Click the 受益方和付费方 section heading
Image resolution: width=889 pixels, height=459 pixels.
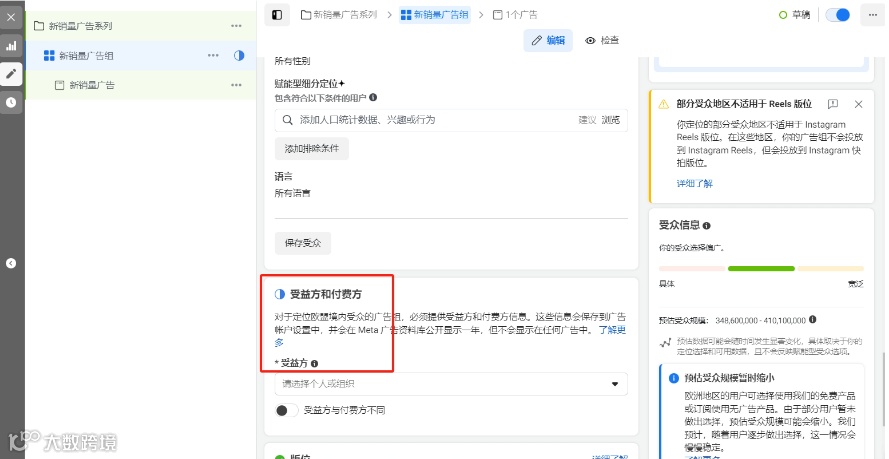326,295
